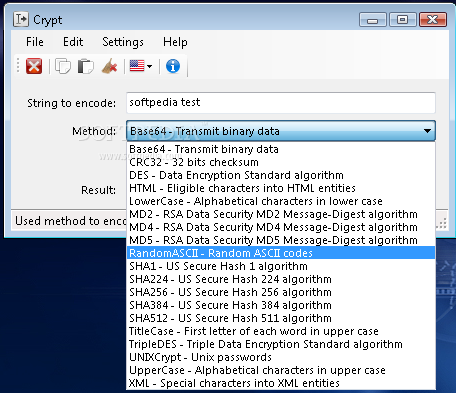The height and width of the screenshot is (393, 456).
Task: Select UNIXCrypt - Unix passwords option
Action: tap(281, 357)
